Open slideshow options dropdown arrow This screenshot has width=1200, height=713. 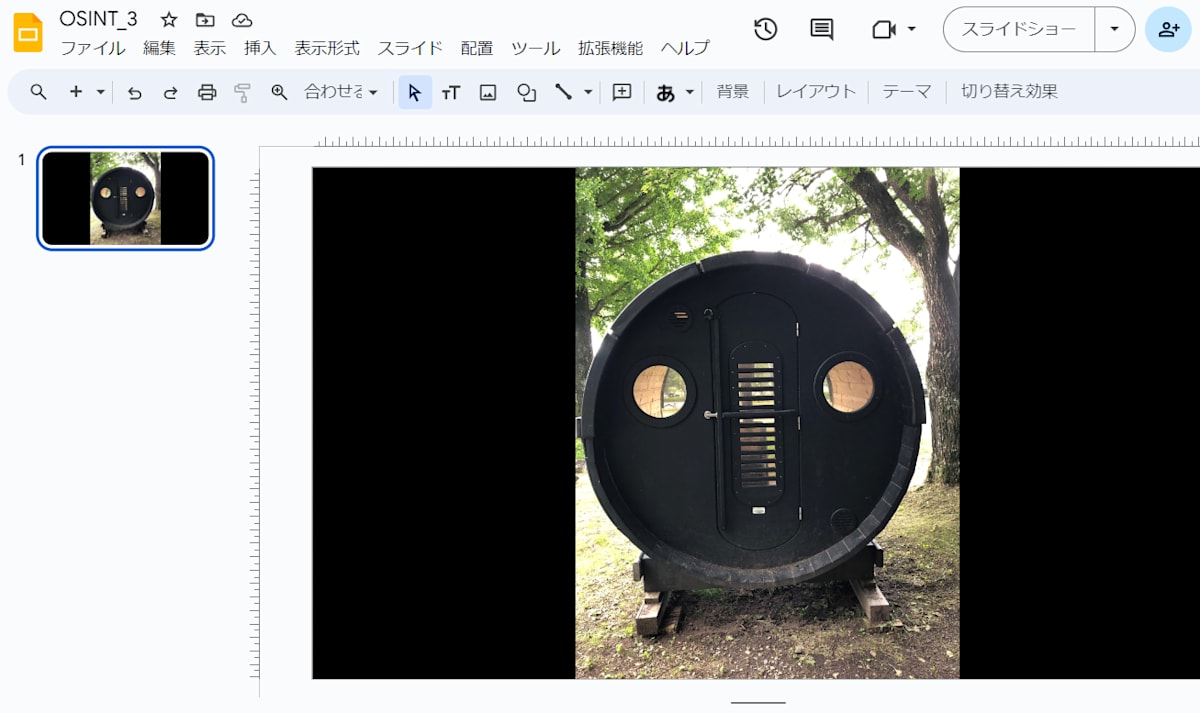pos(1115,29)
